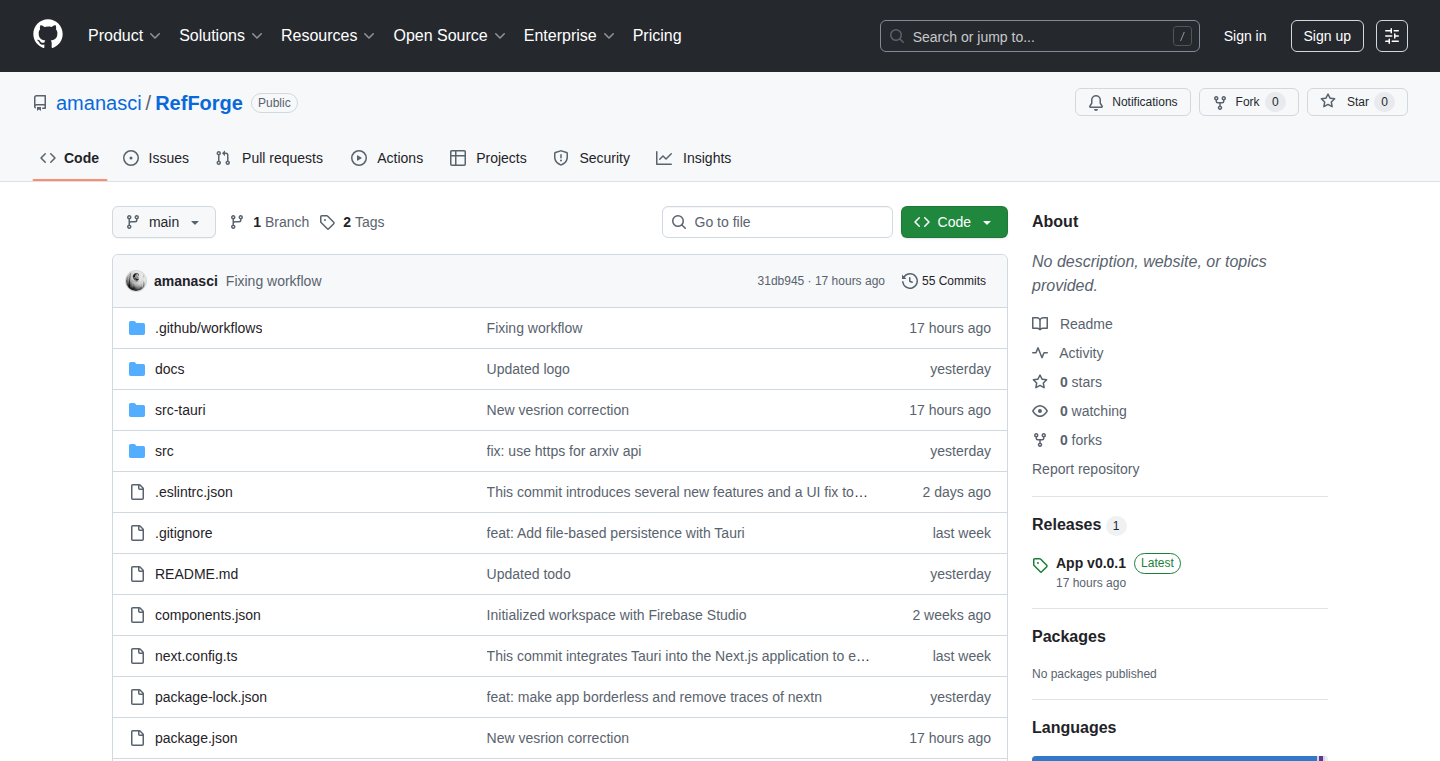
Task: Switch to the Security tab
Action: tap(592, 158)
